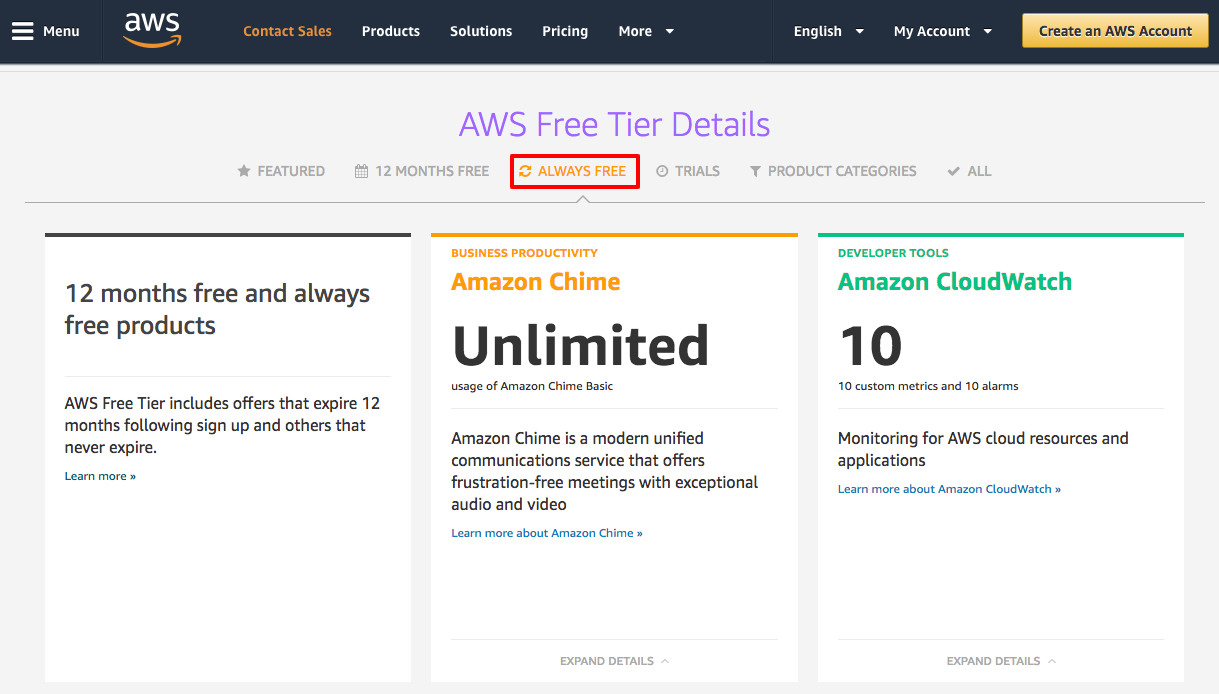The height and width of the screenshot is (694, 1219).
Task: Select the funnel icon on PRODUCT CATEGORIES
Action: [x=755, y=170]
